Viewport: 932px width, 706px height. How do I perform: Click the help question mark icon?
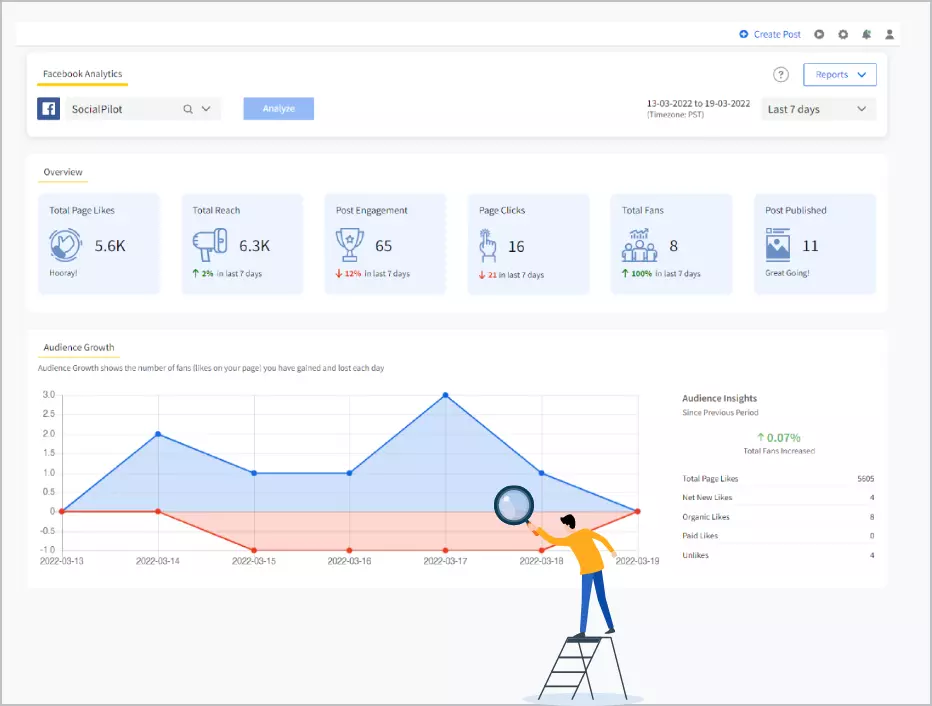(x=780, y=74)
